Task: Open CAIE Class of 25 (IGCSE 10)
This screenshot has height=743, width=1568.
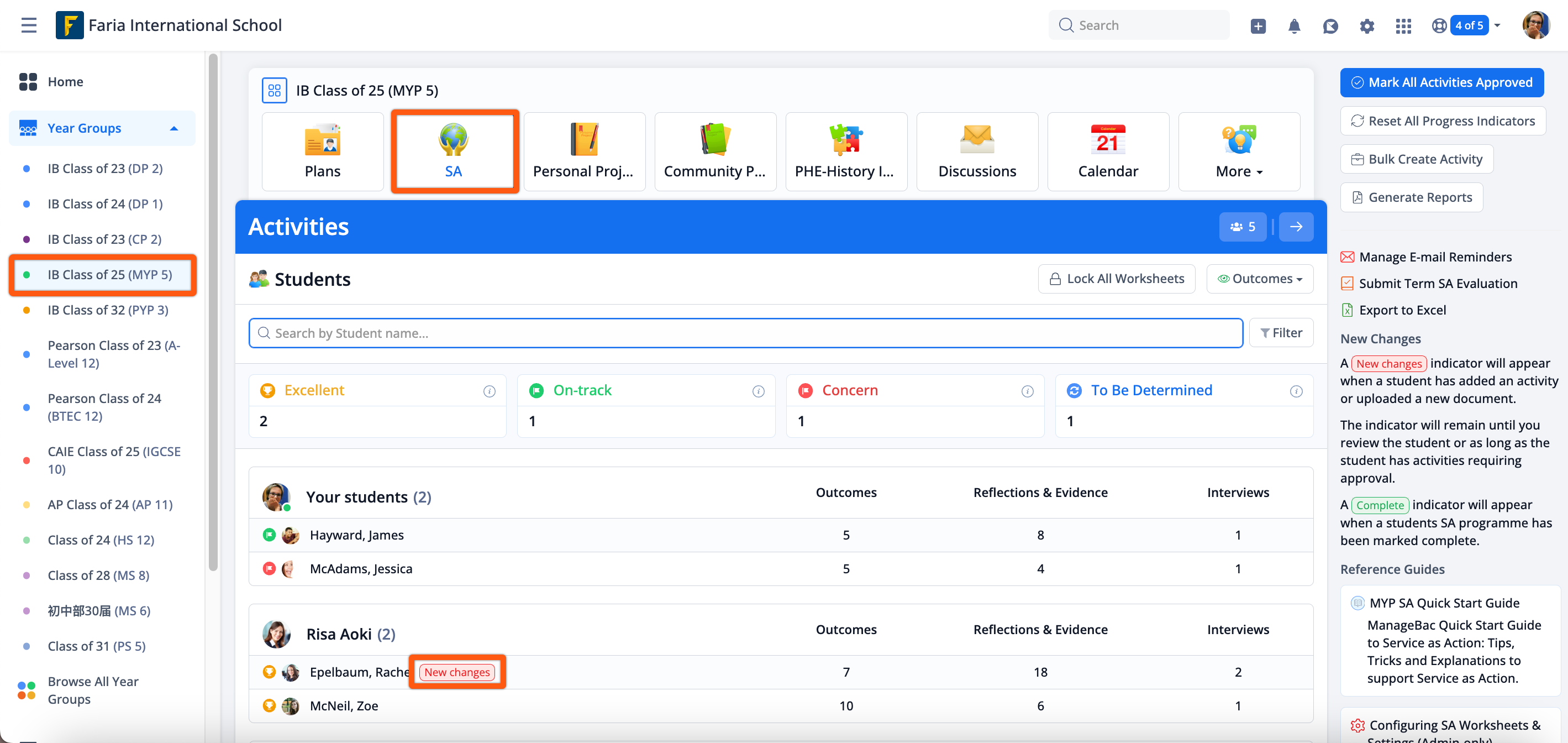Action: click(x=114, y=460)
